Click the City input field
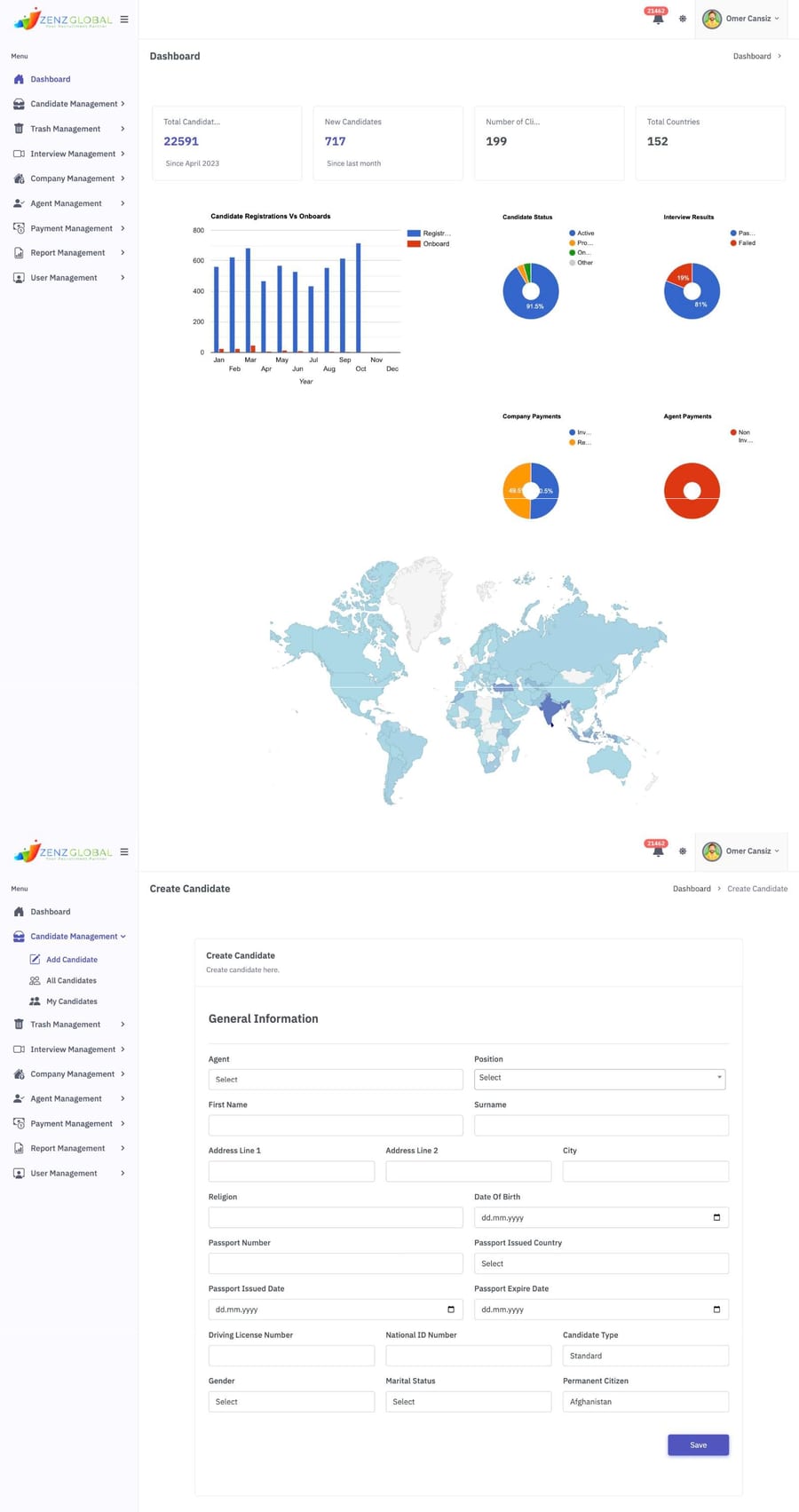799x1512 pixels. pyautogui.click(x=645, y=1171)
